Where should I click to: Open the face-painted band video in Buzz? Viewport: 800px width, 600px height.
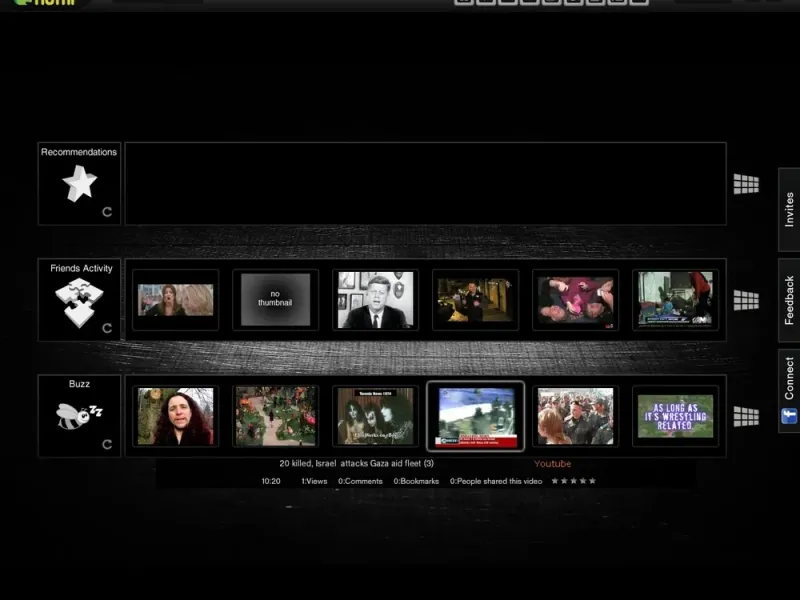click(x=376, y=416)
